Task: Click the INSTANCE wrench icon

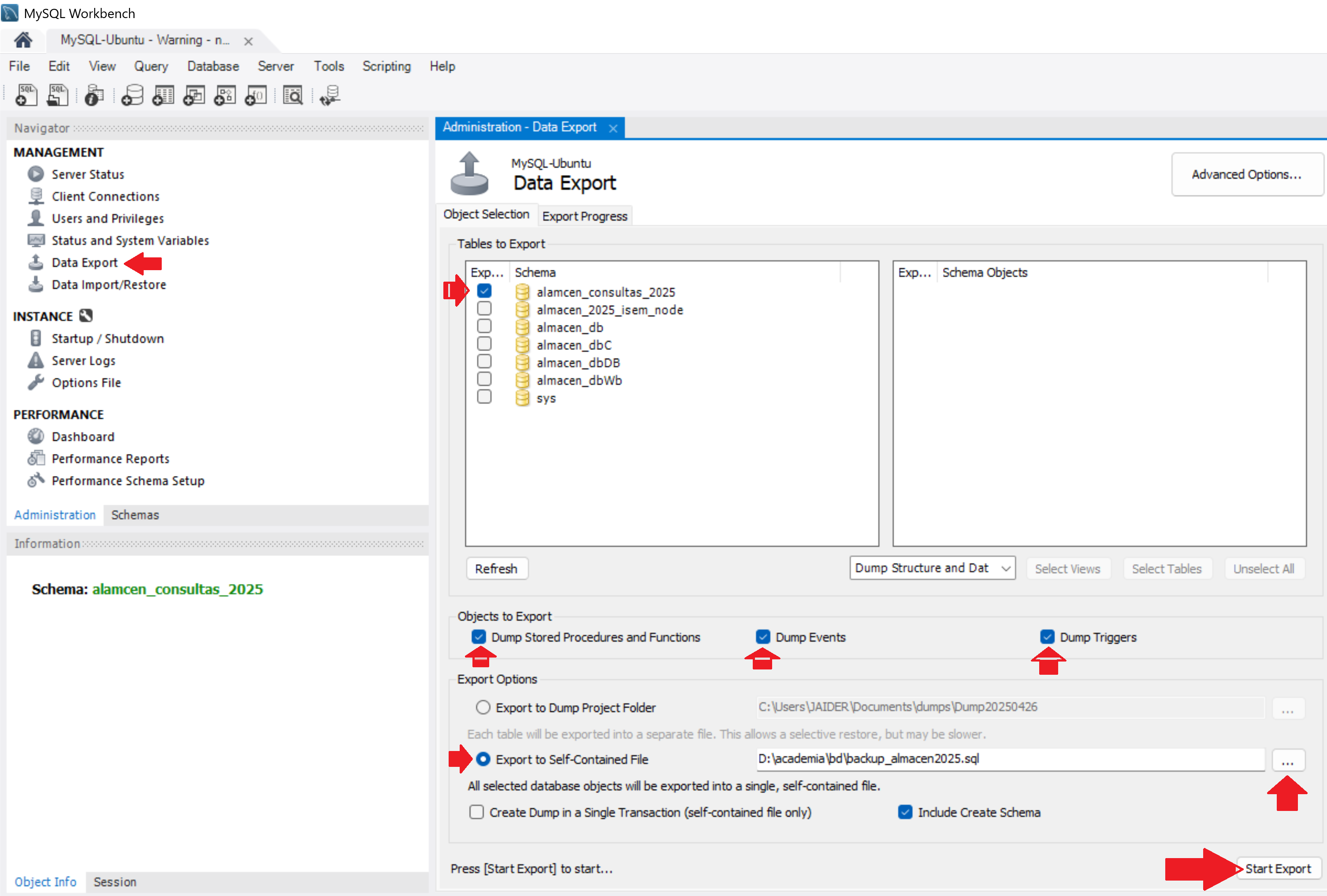Action: [85, 316]
